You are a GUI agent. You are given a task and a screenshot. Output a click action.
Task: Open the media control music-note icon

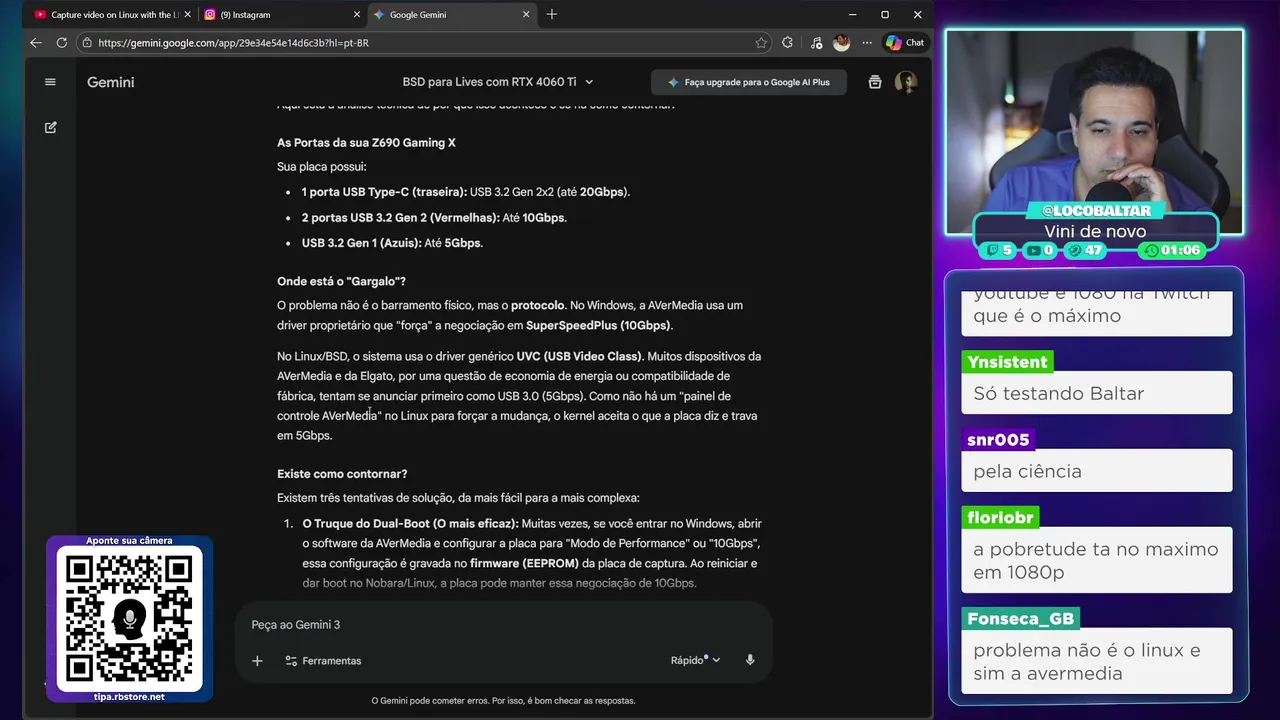click(x=816, y=43)
